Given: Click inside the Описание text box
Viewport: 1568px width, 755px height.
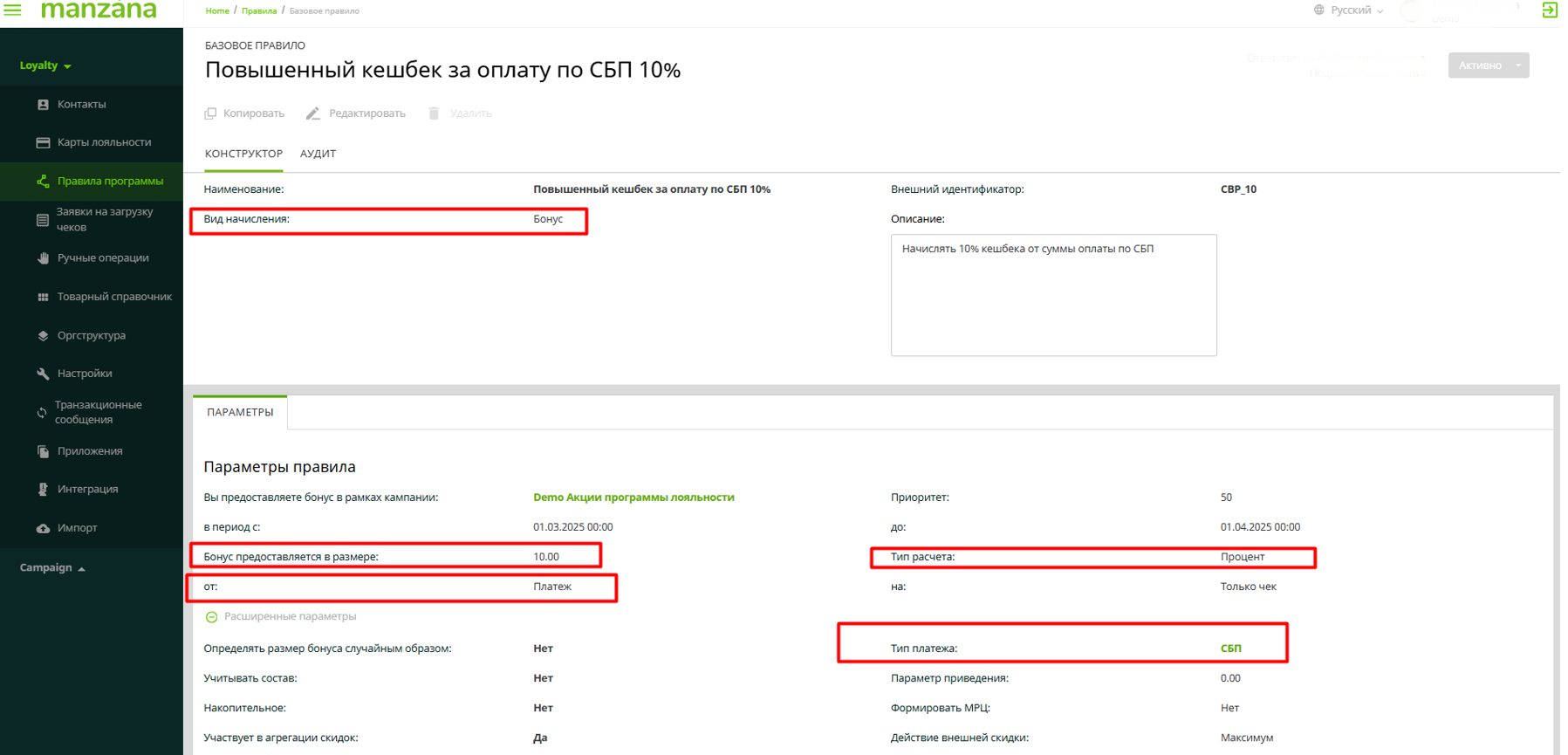Looking at the screenshot, I should click(1053, 295).
